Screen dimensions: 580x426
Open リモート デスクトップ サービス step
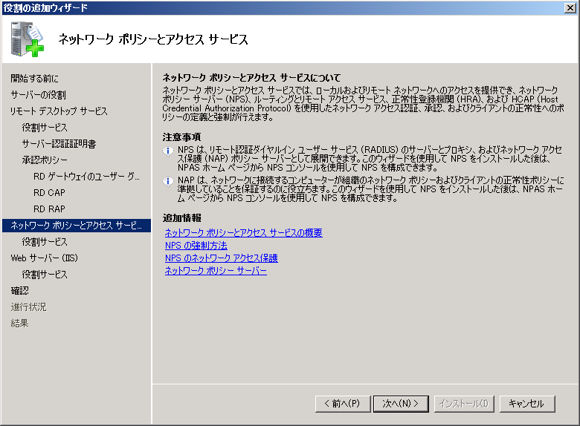click(x=59, y=111)
